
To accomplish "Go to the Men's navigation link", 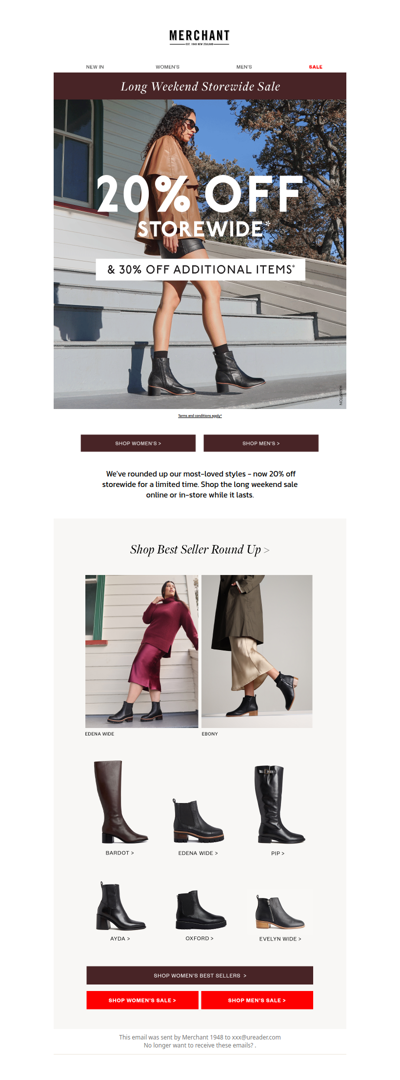I will 244,67.
